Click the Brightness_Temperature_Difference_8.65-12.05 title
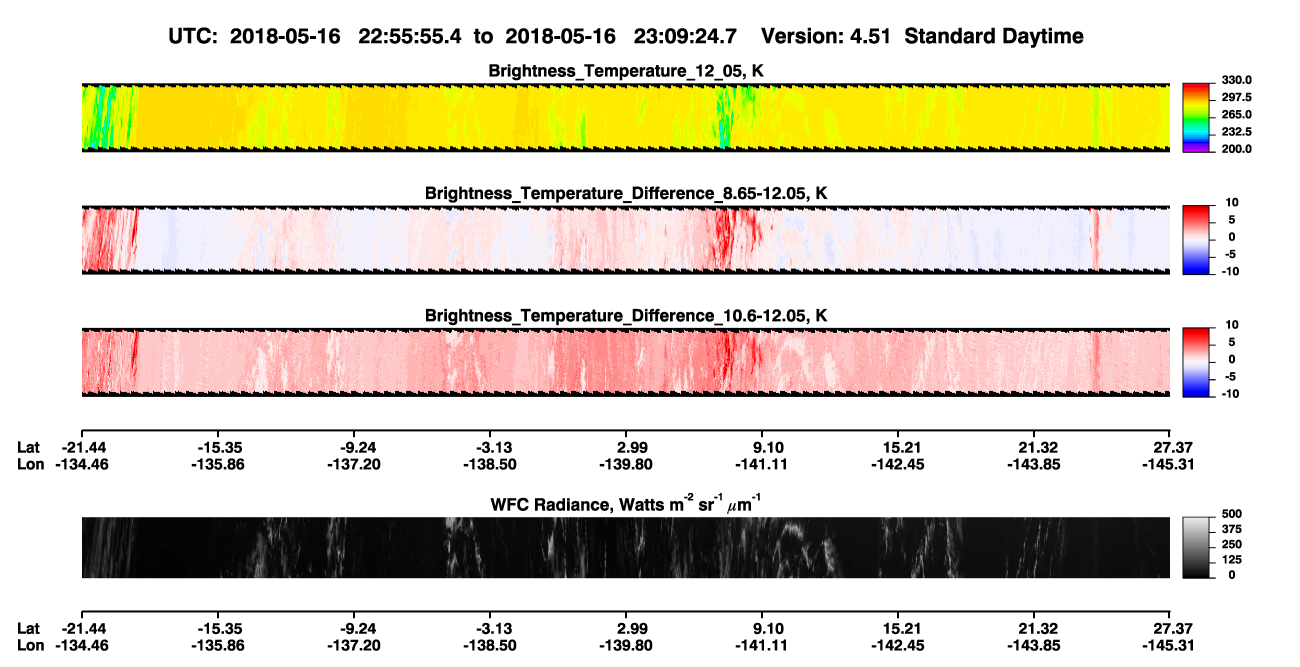 (x=625, y=193)
